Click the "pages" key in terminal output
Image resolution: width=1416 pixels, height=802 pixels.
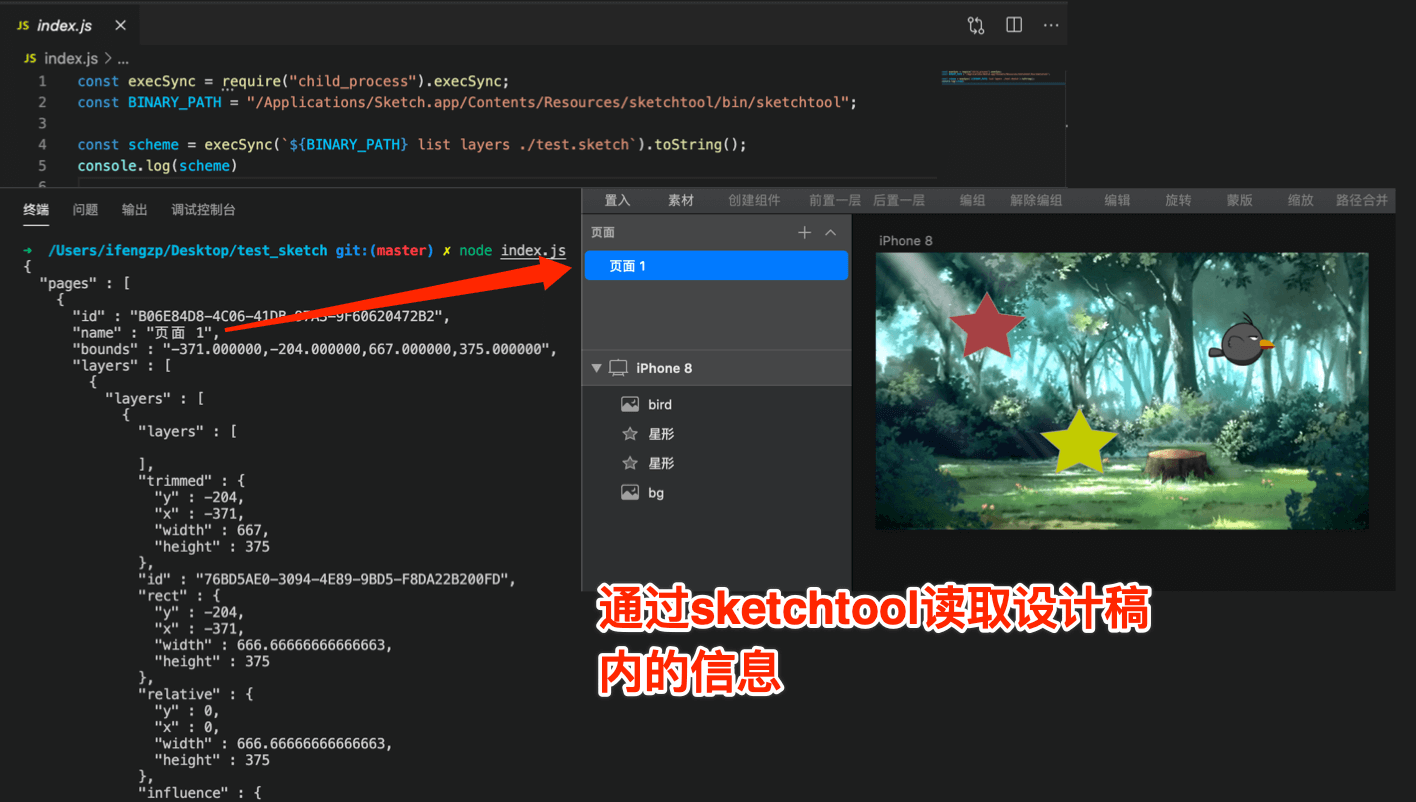[72, 283]
